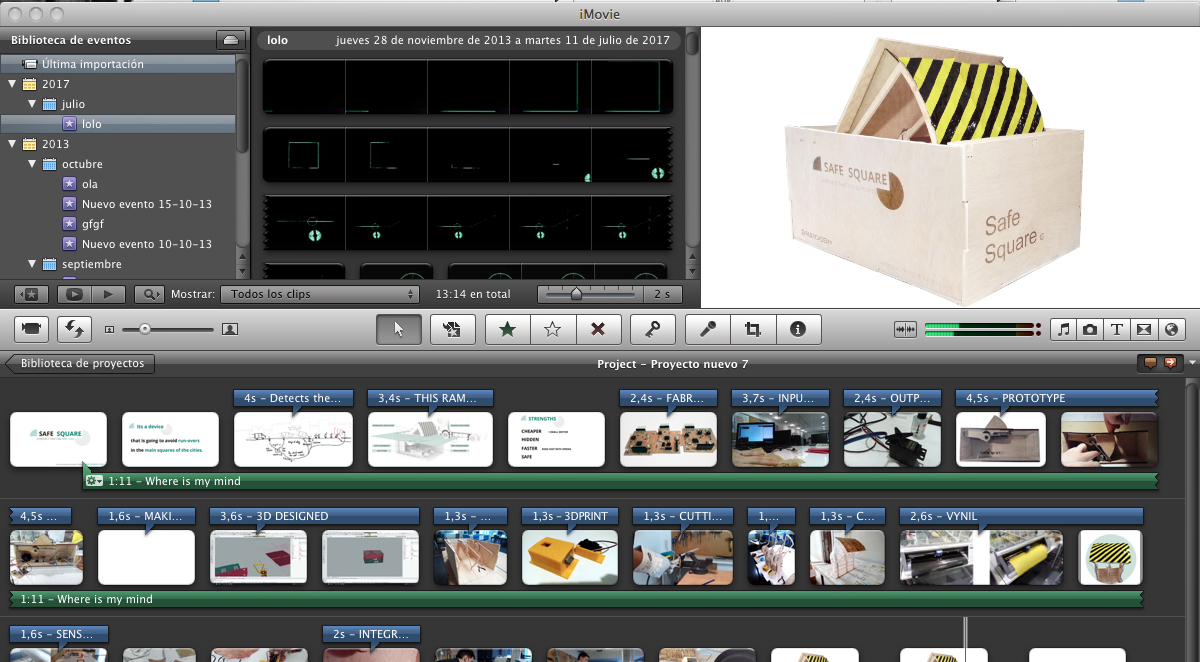Click the STRENGTHS slide clip
1200x662 pixels.
point(556,439)
